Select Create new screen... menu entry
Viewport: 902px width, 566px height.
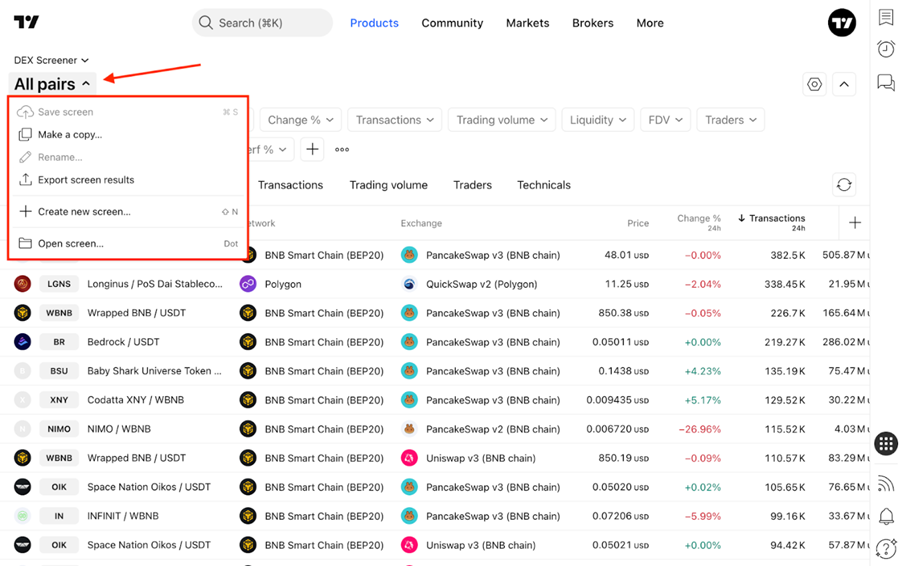[x=128, y=212]
